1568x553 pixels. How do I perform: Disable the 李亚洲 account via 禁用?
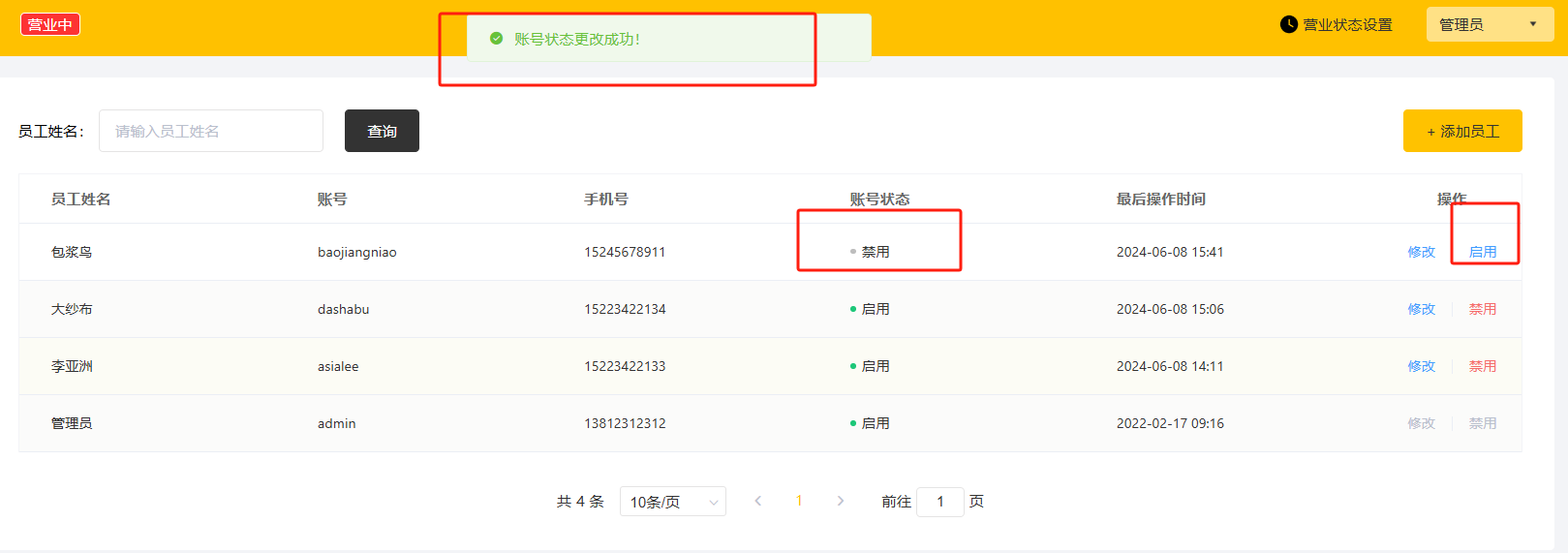[x=1482, y=366]
